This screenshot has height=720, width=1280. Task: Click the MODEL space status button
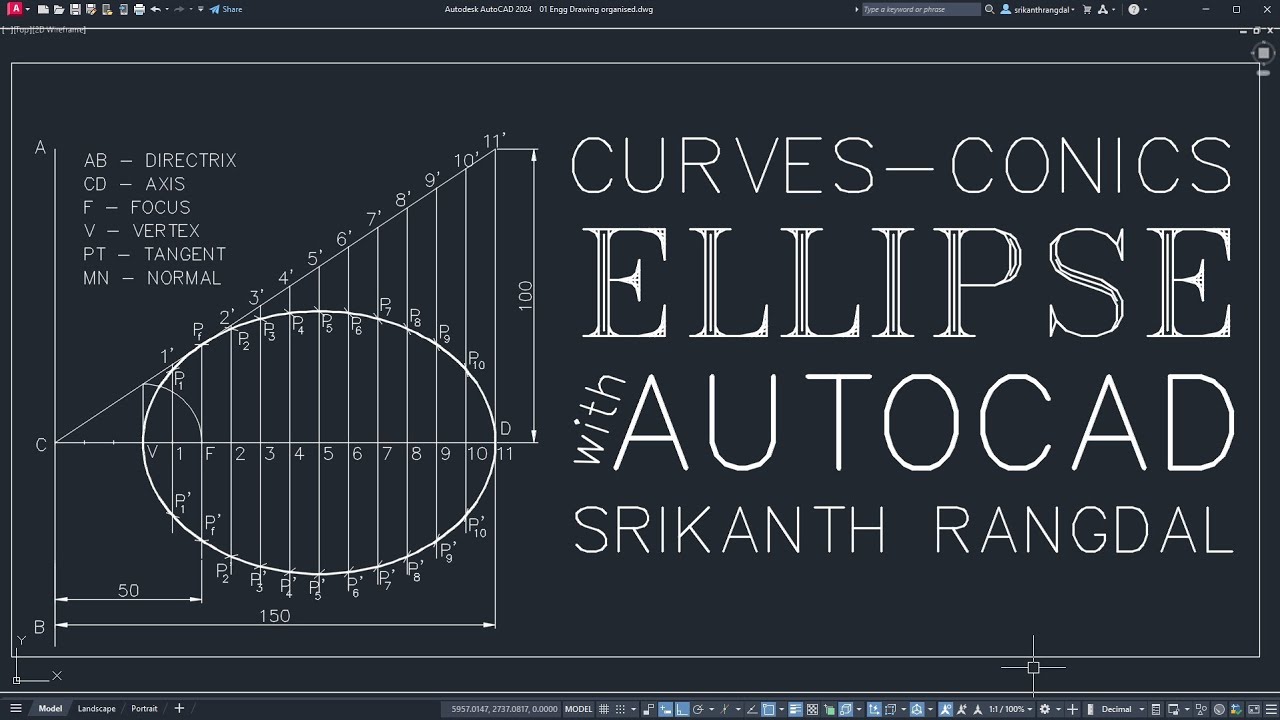point(579,709)
